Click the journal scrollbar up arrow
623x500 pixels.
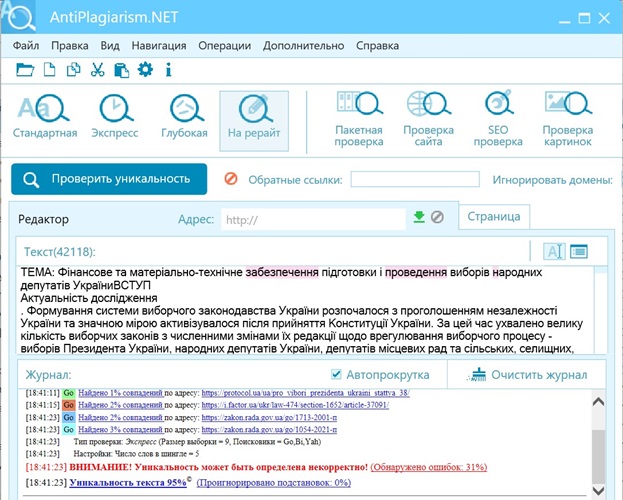point(598,401)
